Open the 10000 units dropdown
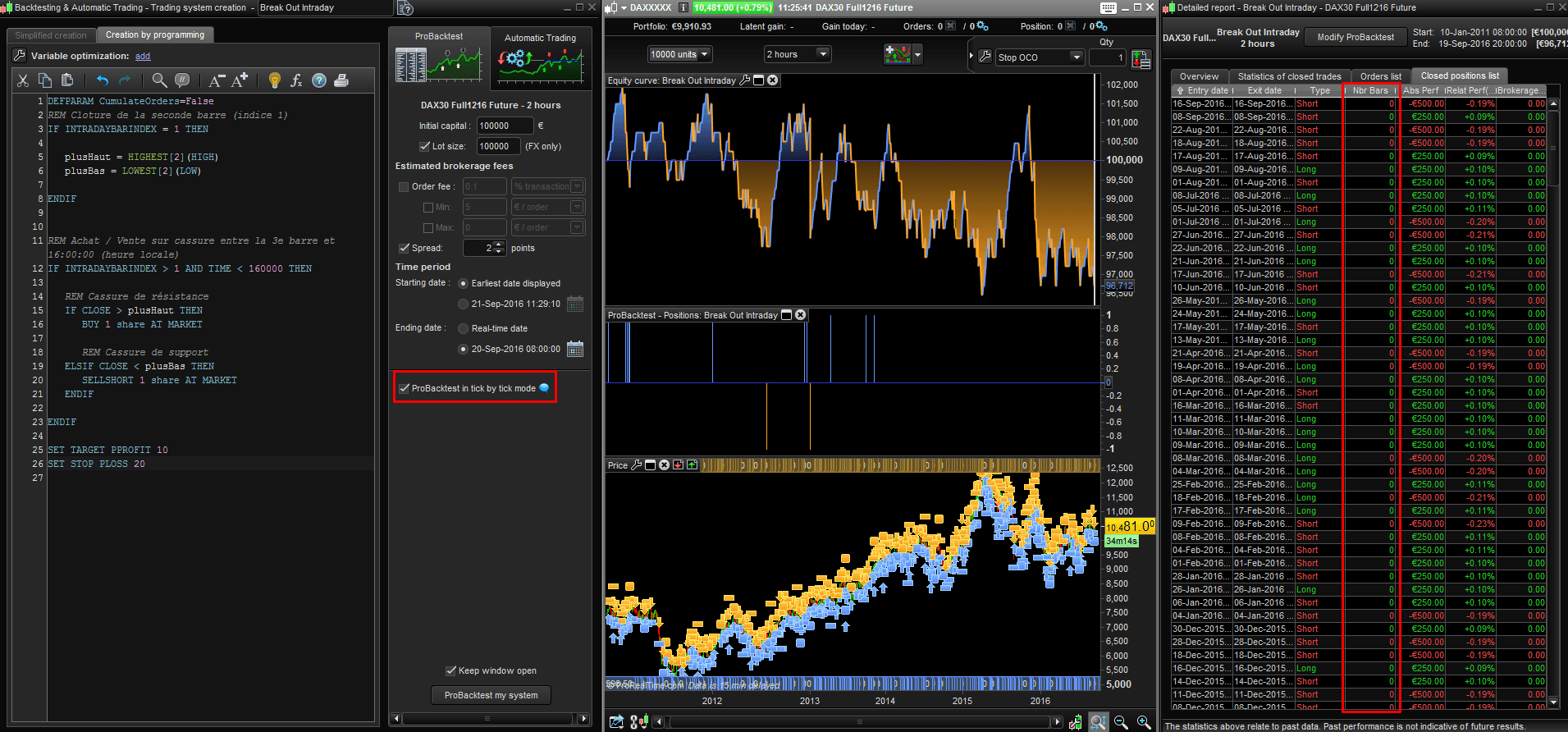The image size is (1568, 732). tap(680, 55)
